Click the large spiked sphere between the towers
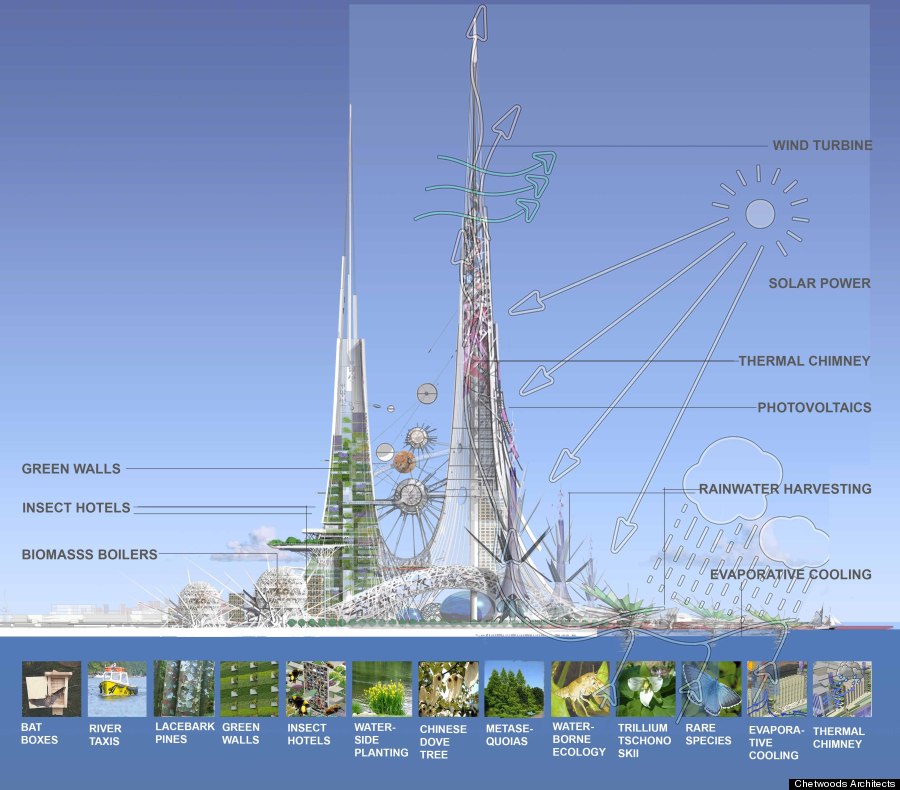900x790 pixels. (411, 495)
